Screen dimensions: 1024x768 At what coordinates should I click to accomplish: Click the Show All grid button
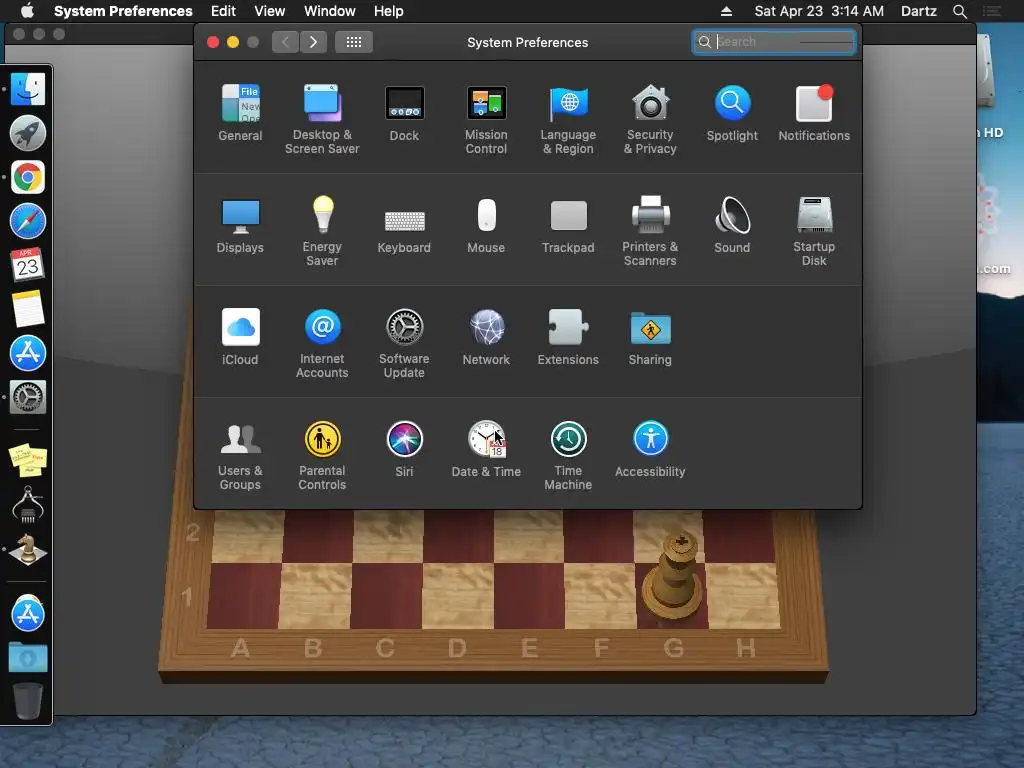pos(354,42)
